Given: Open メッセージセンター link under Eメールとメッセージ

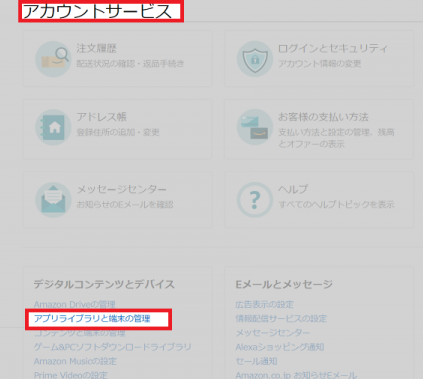Looking at the screenshot, I should tap(273, 333).
